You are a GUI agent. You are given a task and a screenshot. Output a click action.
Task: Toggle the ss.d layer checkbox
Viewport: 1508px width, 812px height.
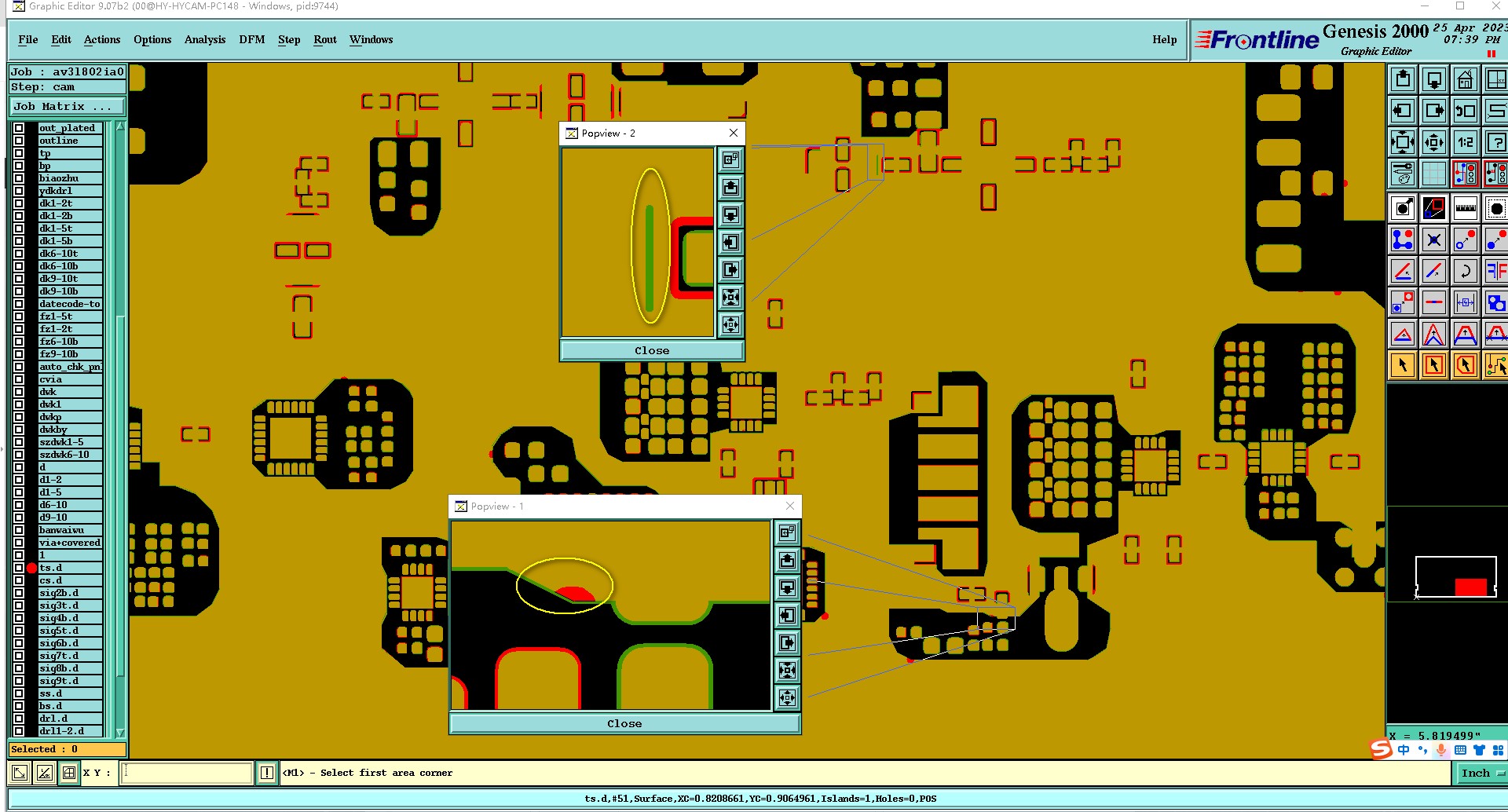(x=19, y=693)
